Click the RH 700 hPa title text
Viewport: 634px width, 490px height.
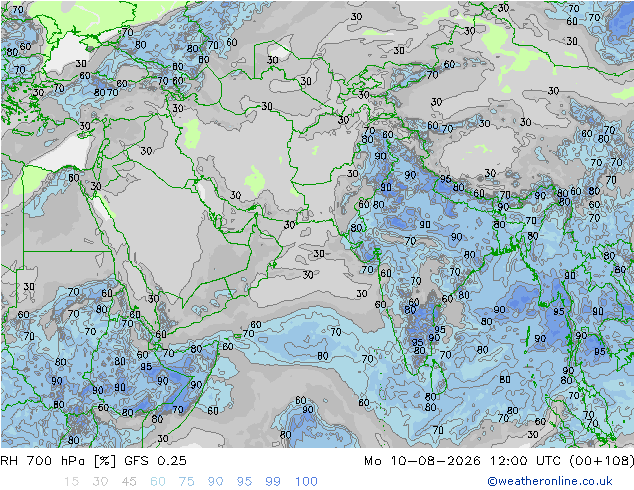pos(44,460)
